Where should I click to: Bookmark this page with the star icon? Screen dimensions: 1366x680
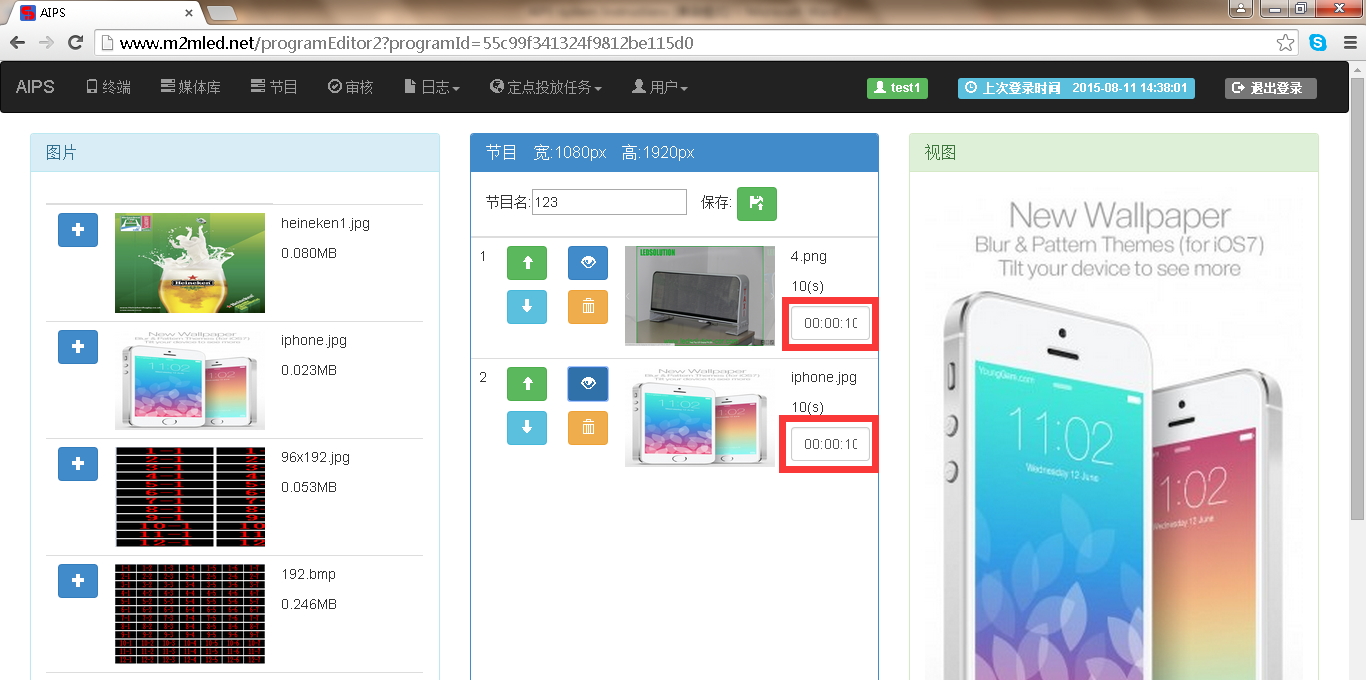[x=1286, y=43]
